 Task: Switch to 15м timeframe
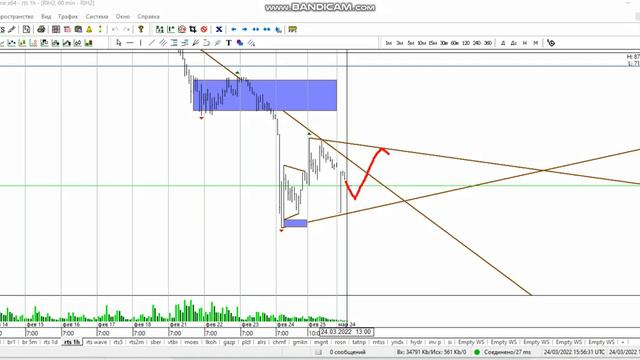(433, 42)
